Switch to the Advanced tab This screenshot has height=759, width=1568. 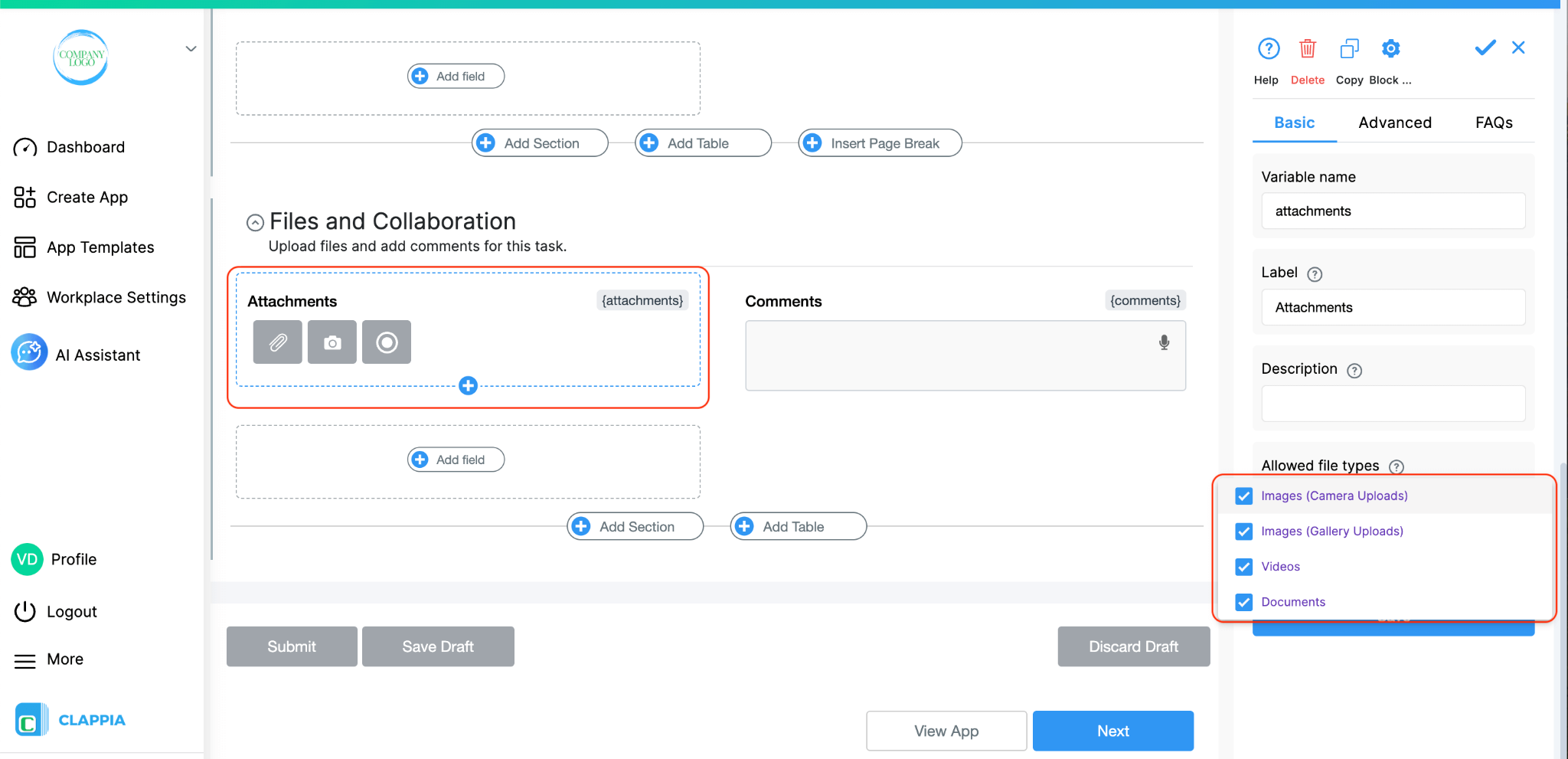pos(1394,123)
